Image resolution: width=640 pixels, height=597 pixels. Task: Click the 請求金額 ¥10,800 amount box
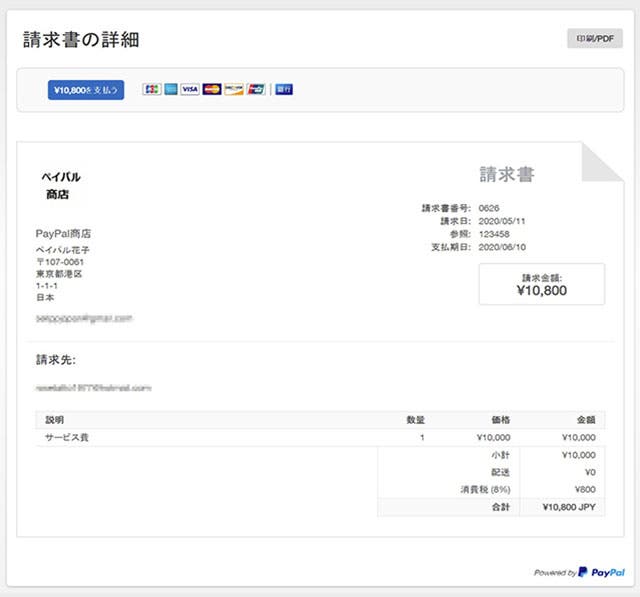541,284
